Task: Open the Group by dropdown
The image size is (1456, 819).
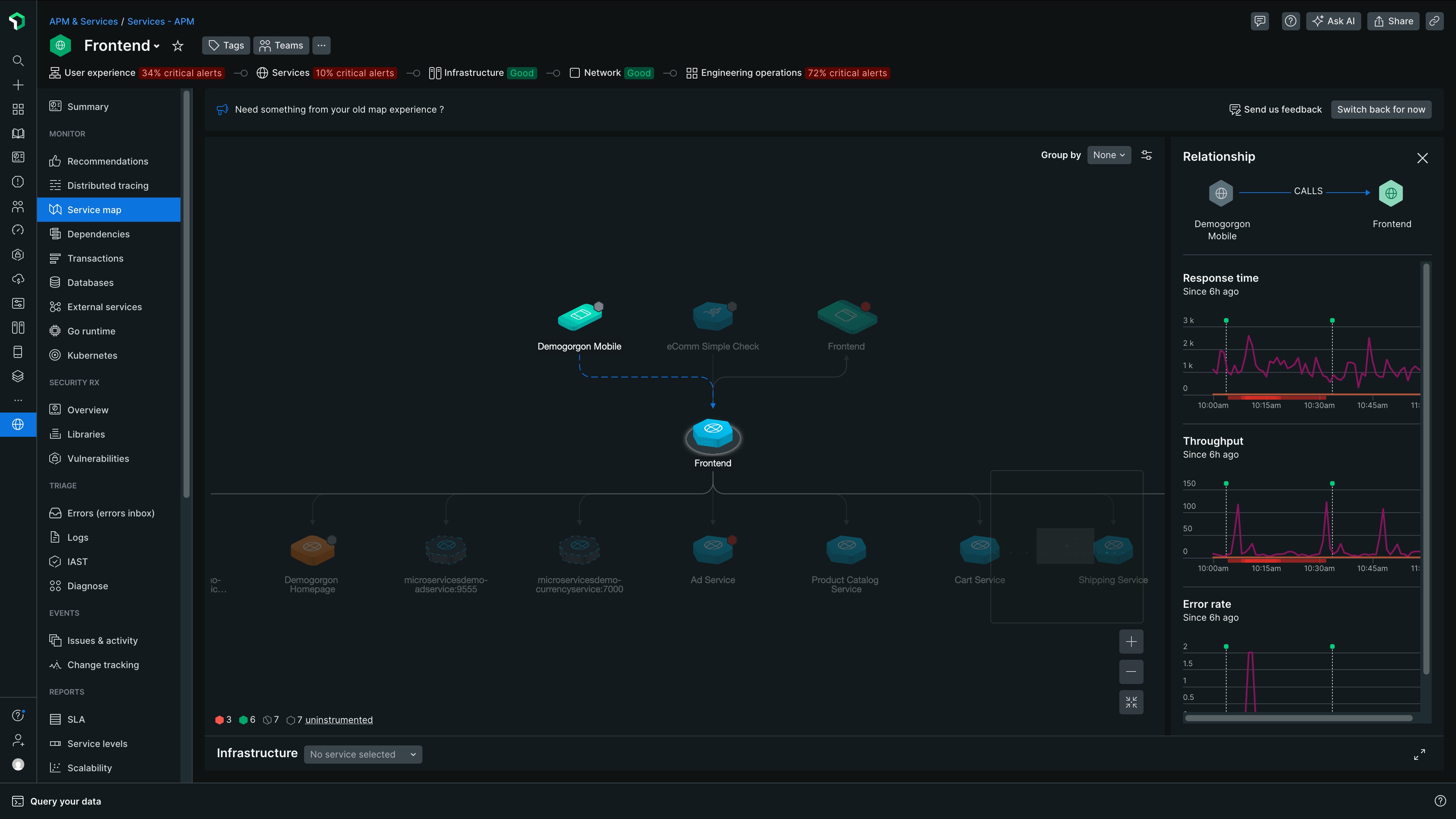Action: pyautogui.click(x=1109, y=155)
